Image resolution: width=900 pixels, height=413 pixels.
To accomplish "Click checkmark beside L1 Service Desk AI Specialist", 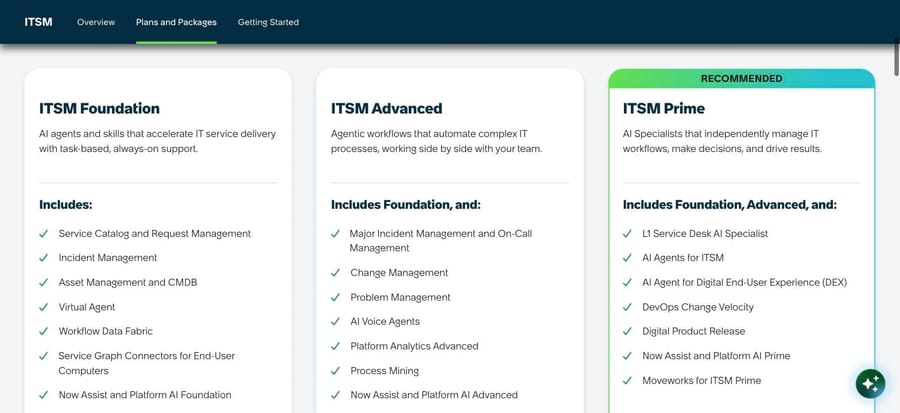I will pos(627,233).
